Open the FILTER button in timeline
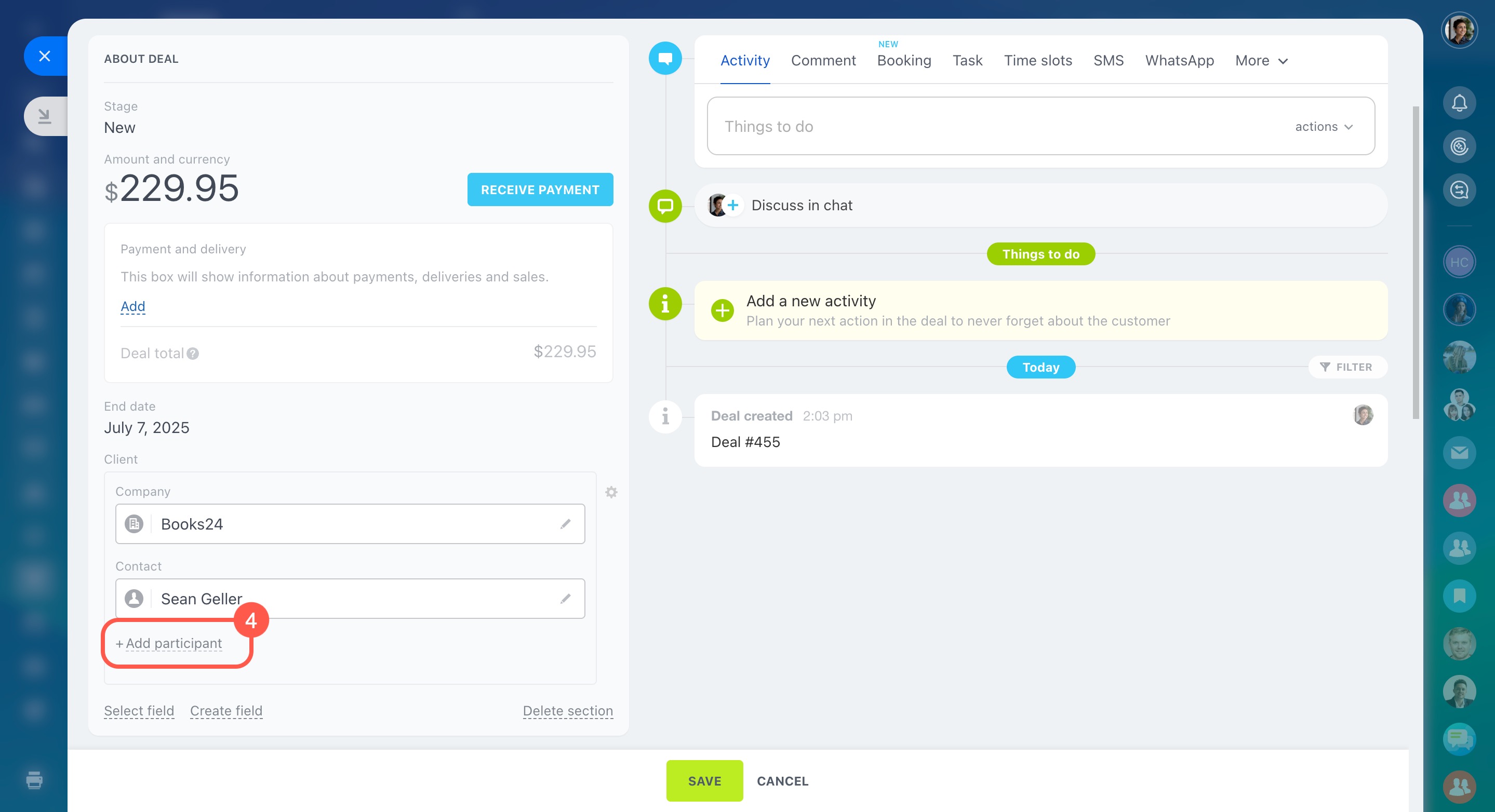 (x=1347, y=367)
